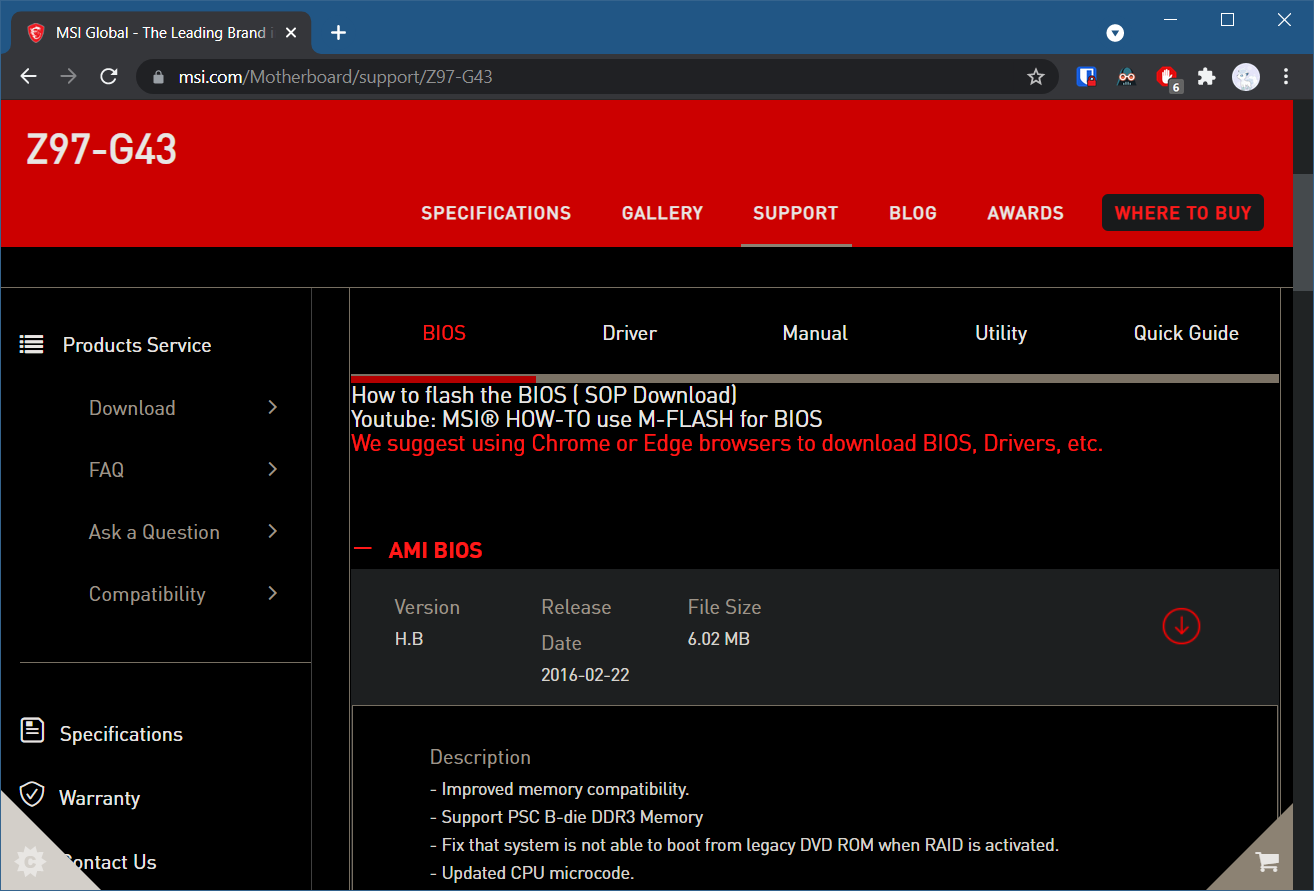
Task: Expand the Compatibility submenu chevron
Action: coord(272,593)
